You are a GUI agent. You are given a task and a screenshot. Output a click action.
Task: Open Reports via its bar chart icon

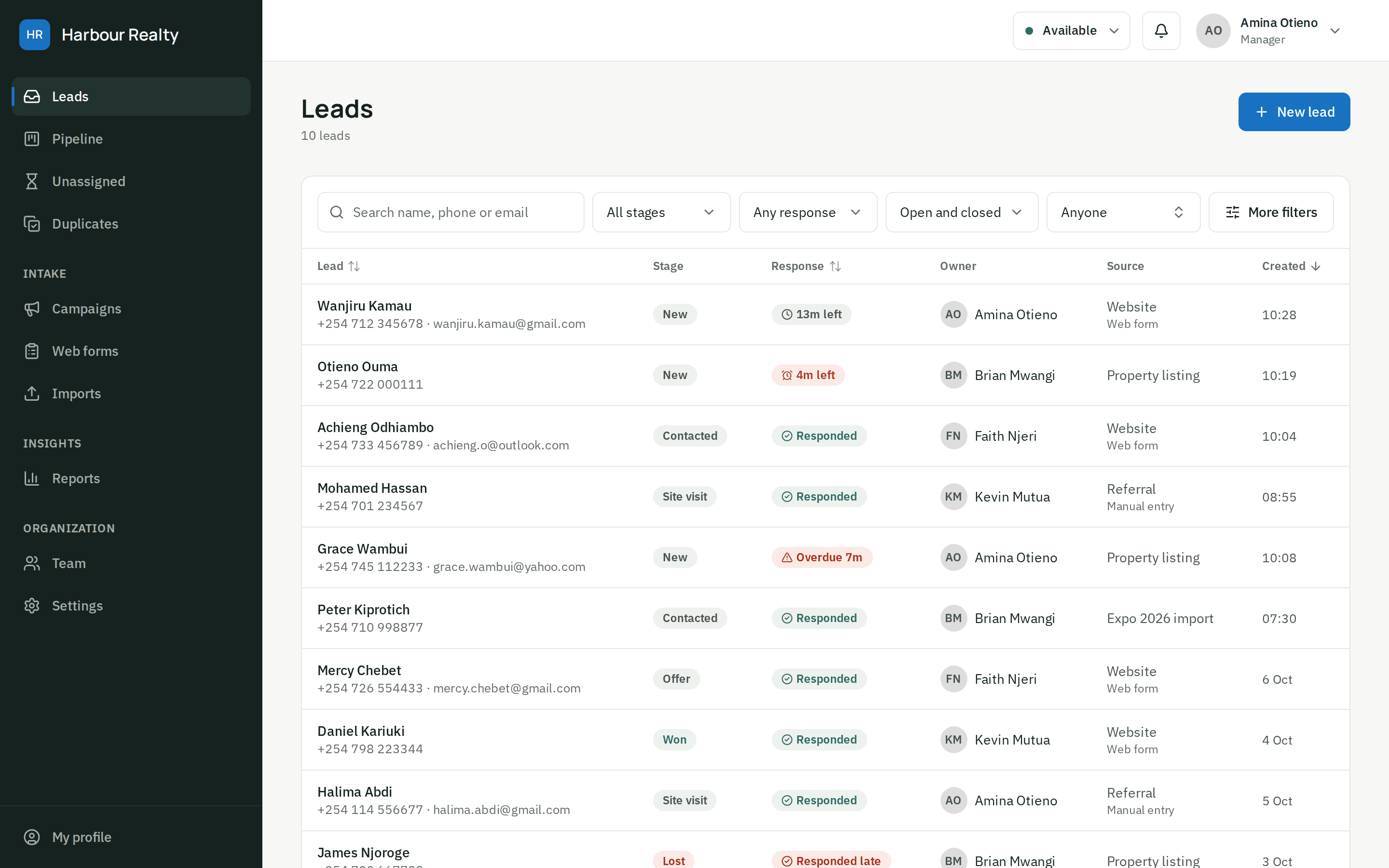(x=31, y=479)
